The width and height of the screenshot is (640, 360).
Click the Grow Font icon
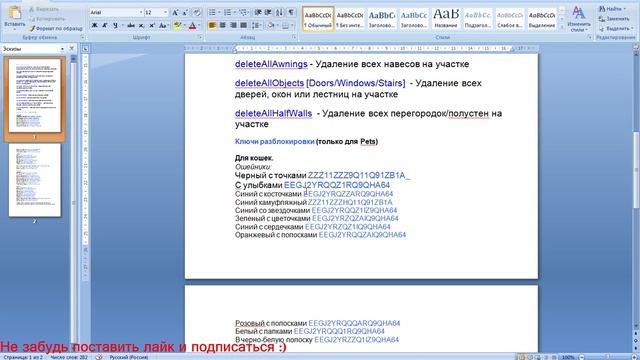pos(175,13)
